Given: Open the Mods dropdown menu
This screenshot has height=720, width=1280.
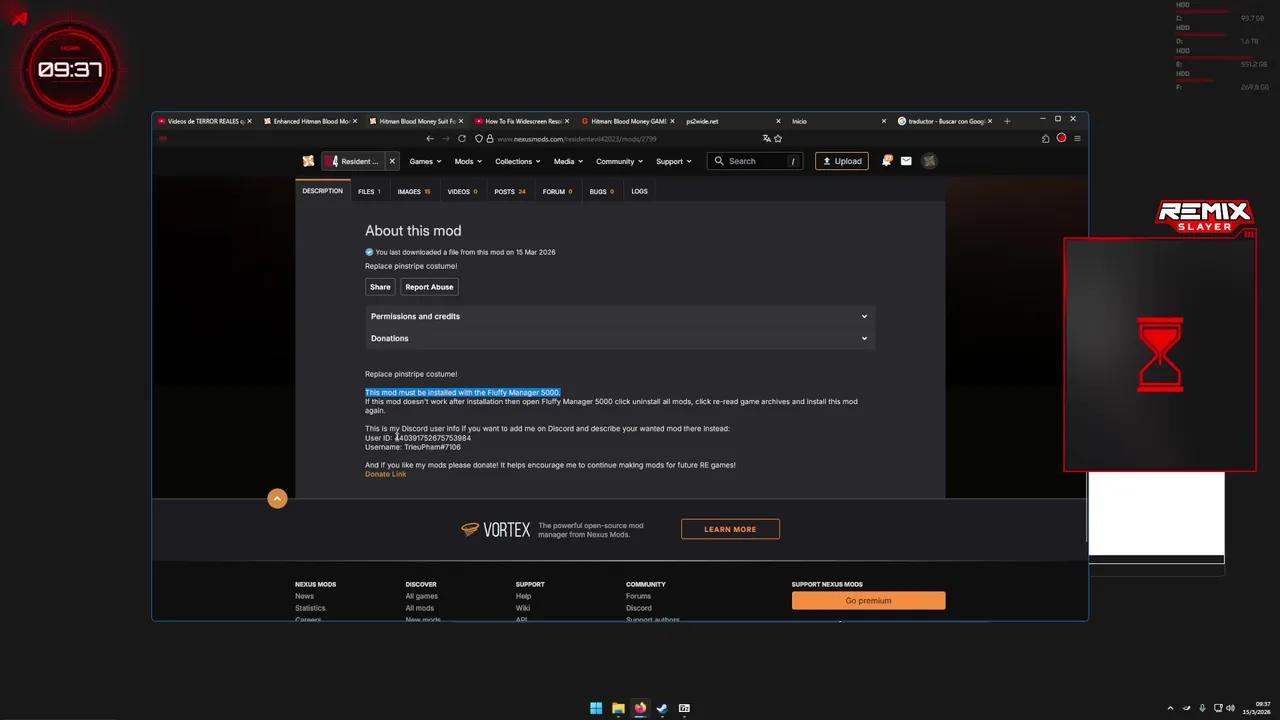Looking at the screenshot, I should click(468, 161).
